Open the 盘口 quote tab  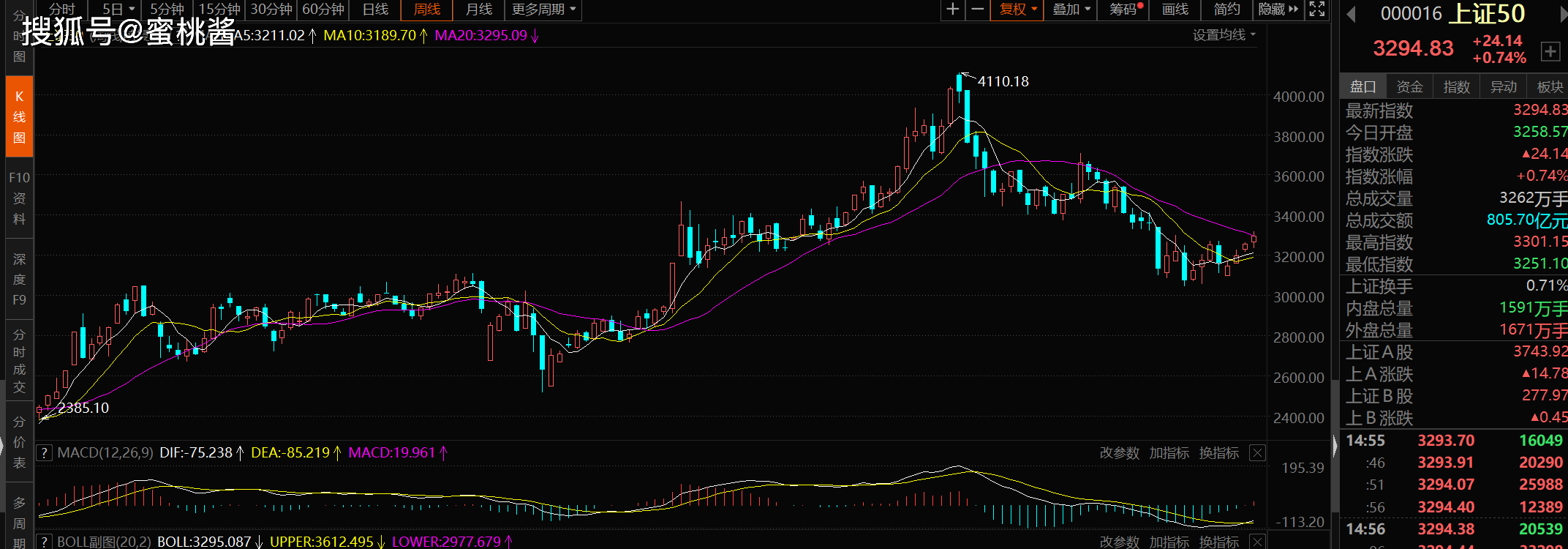pos(1362,87)
